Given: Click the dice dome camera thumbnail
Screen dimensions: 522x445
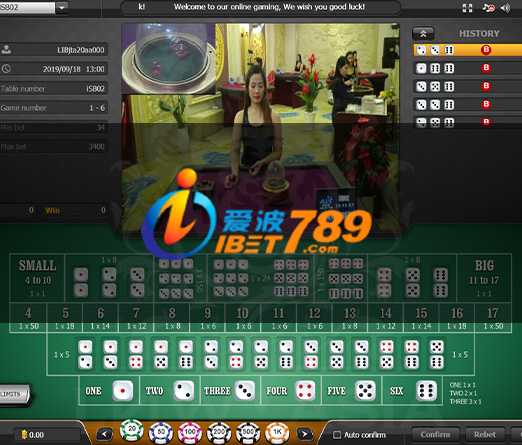Looking at the screenshot, I should pos(169,59).
